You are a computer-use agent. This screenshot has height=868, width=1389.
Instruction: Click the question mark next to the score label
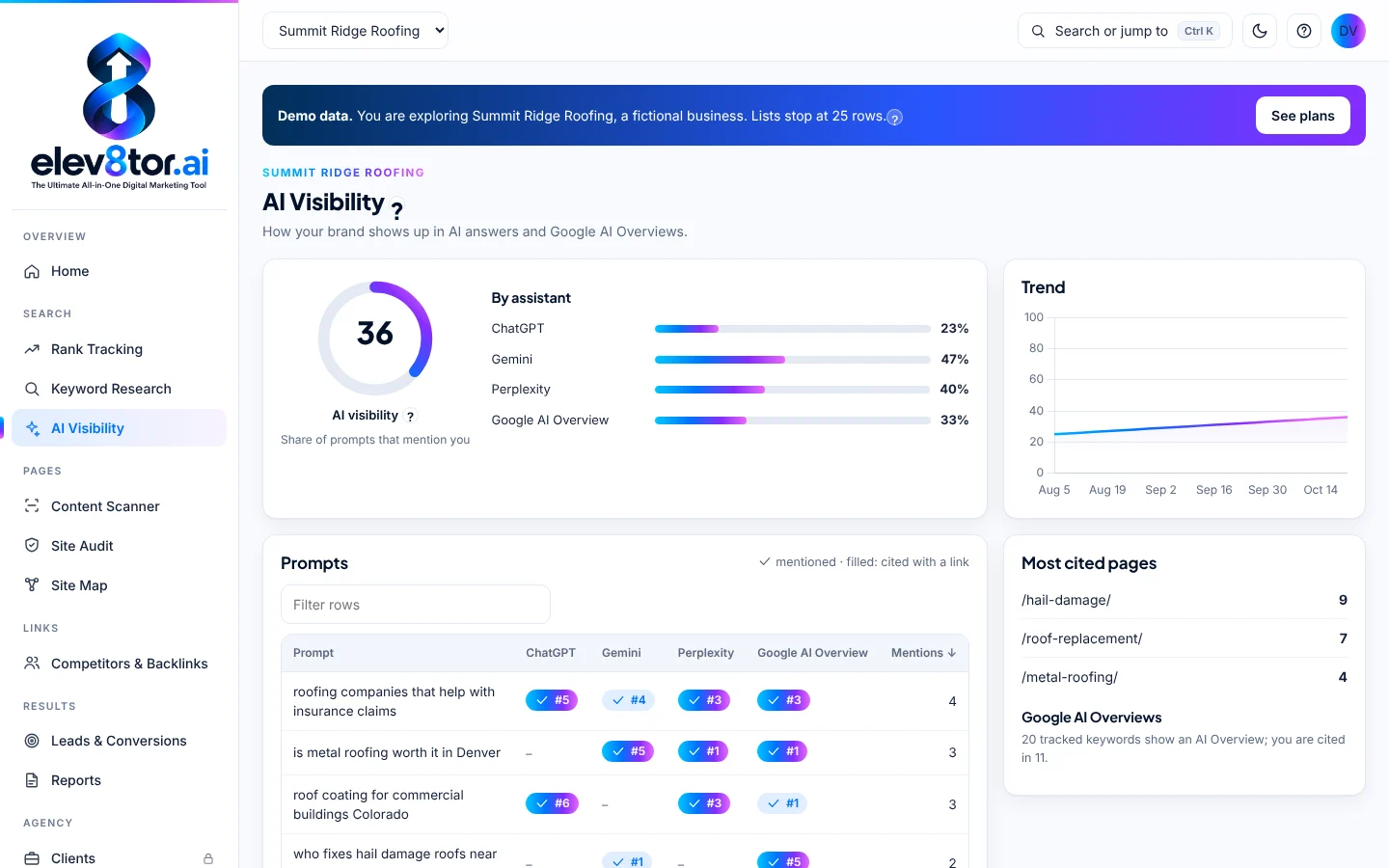[x=410, y=417]
